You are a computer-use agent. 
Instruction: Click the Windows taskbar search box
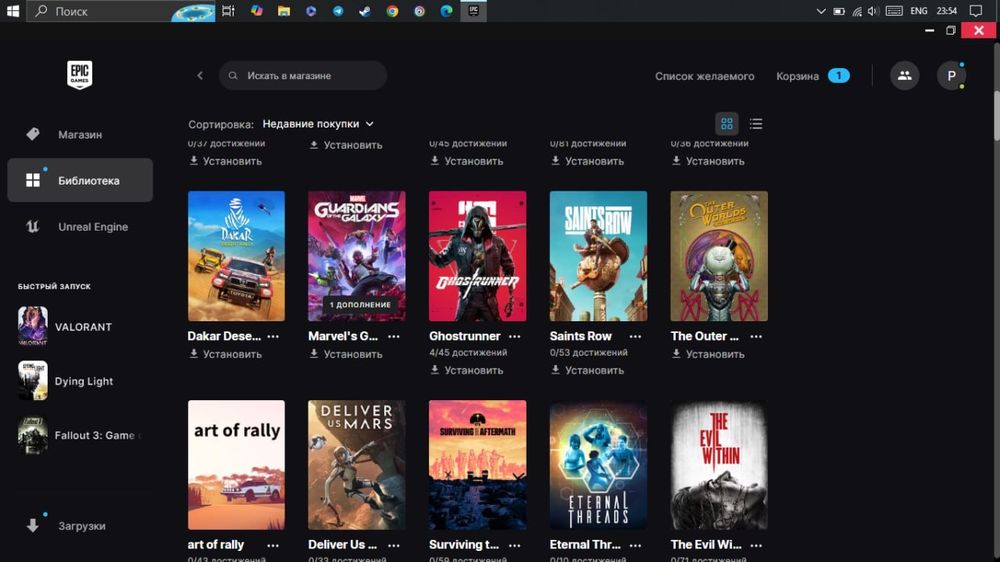121,11
